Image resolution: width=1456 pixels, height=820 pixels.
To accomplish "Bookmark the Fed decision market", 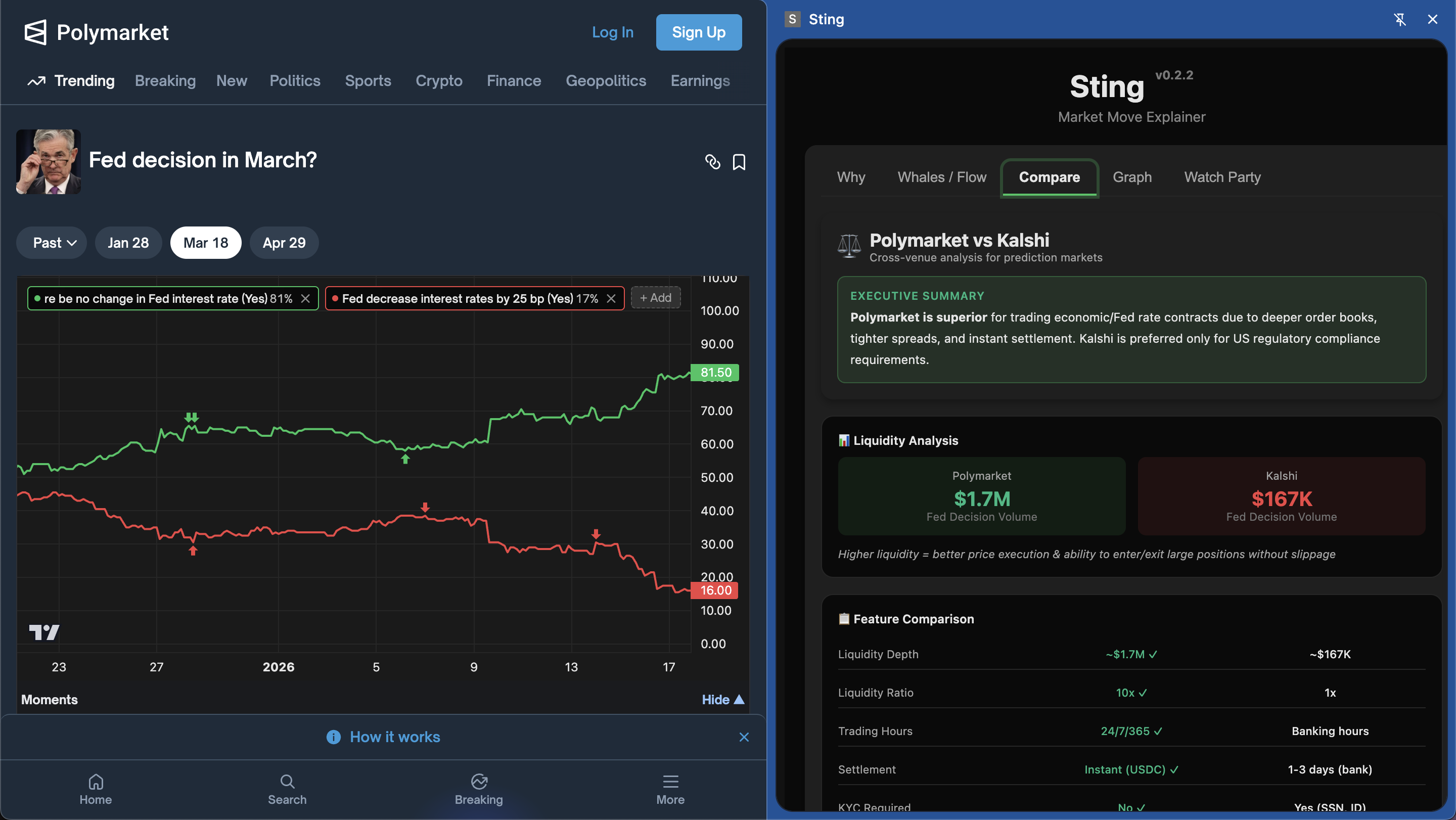I will pyautogui.click(x=739, y=162).
